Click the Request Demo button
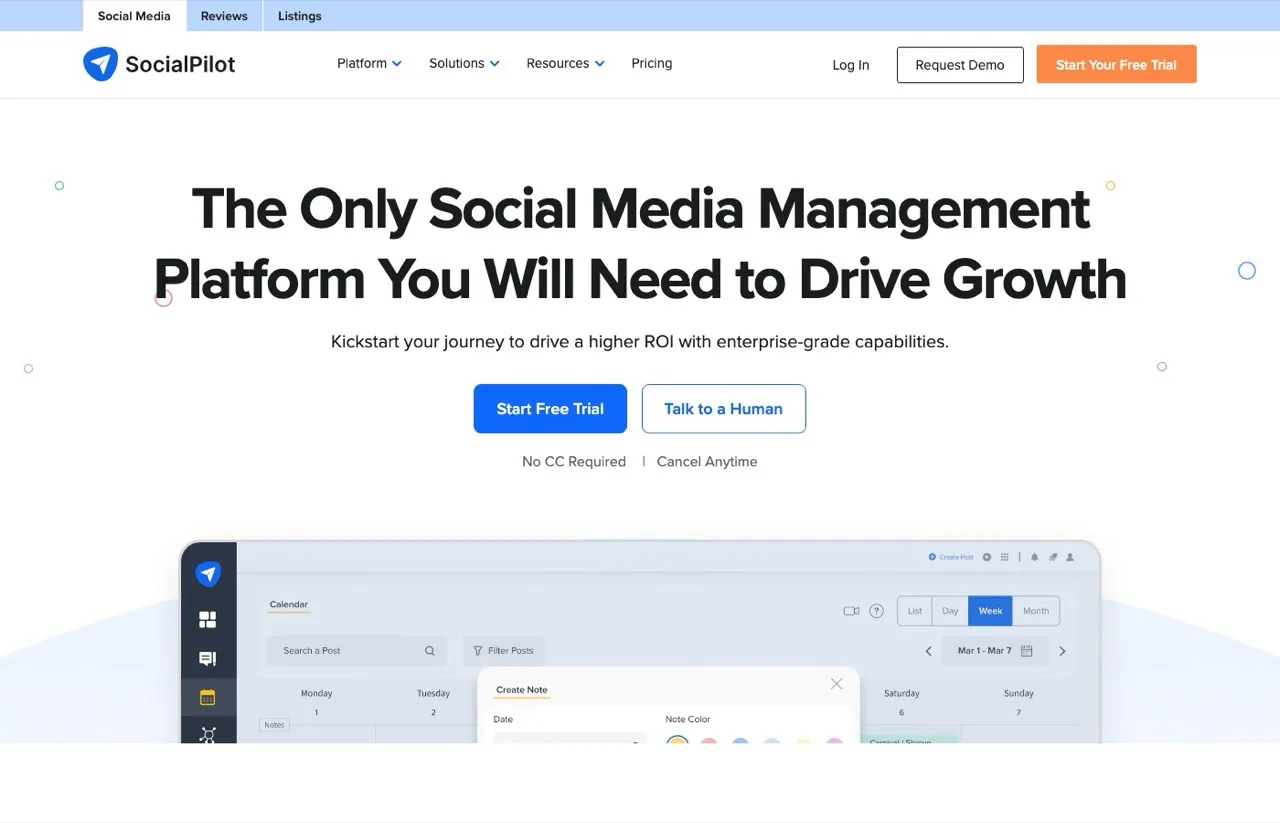Viewport: 1280px width, 823px height. click(x=960, y=65)
